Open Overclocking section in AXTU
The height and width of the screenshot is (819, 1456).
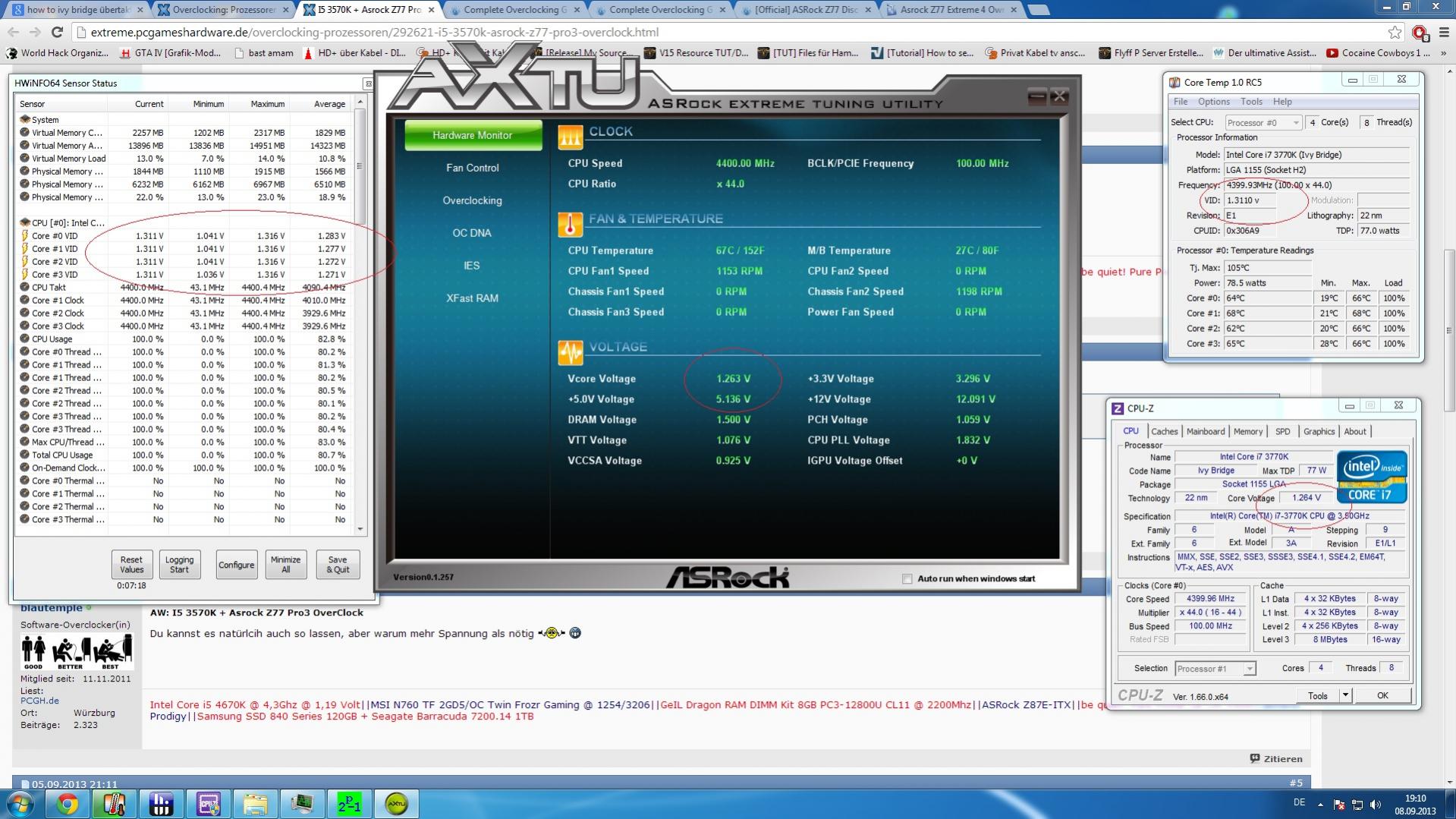pos(473,200)
